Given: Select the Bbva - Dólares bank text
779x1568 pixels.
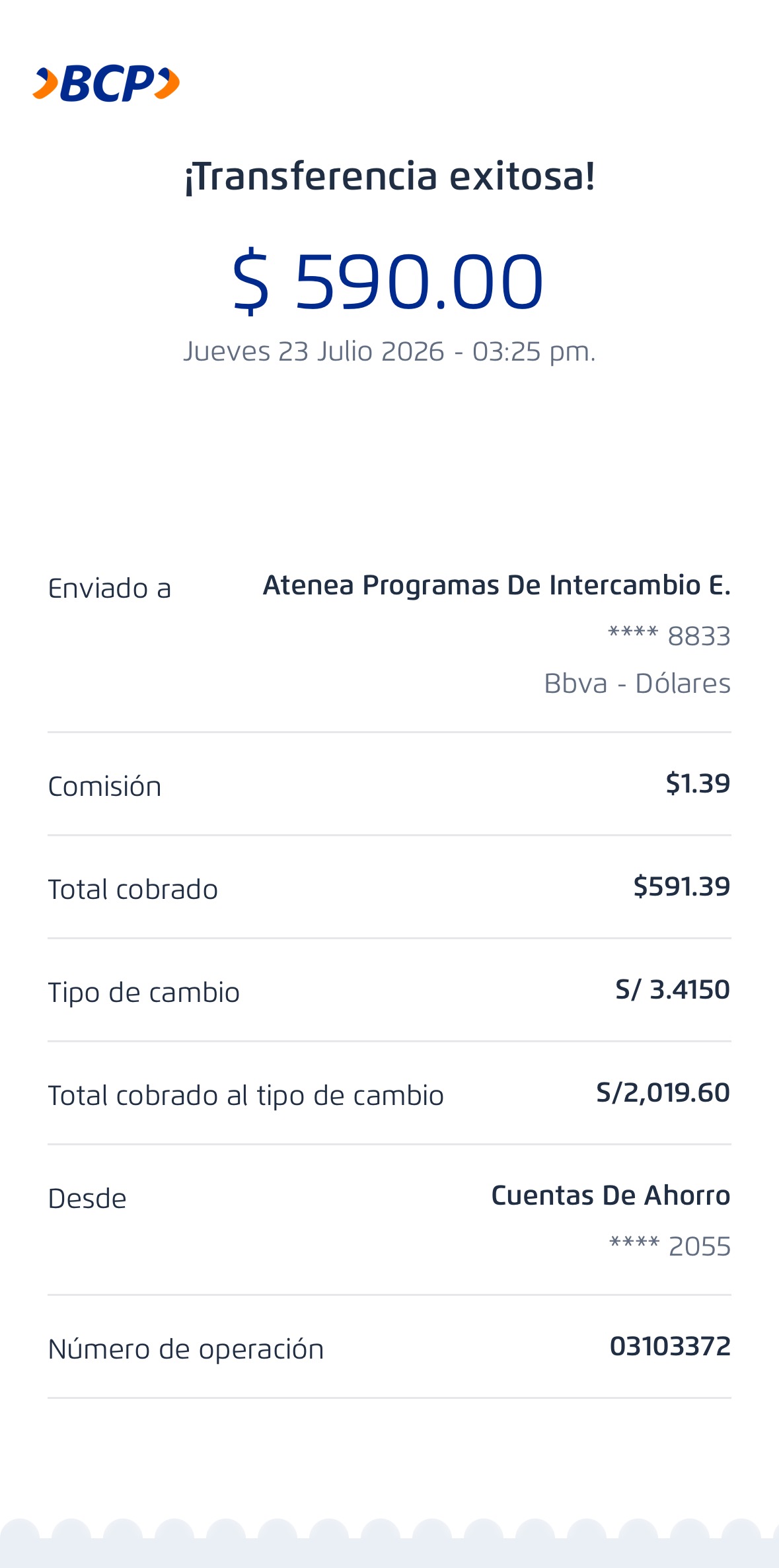Looking at the screenshot, I should (x=638, y=684).
